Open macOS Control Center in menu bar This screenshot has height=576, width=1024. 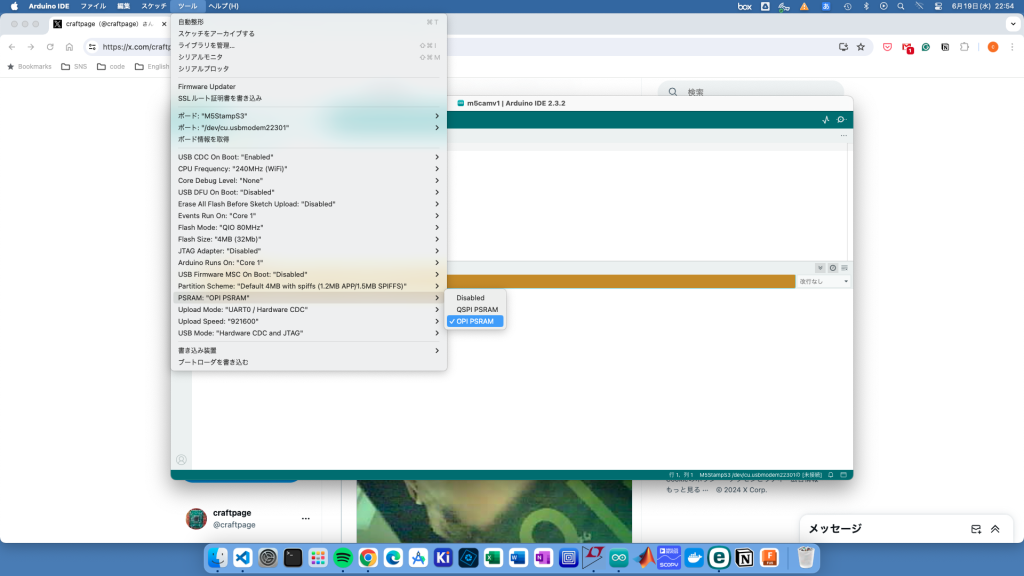pyautogui.click(x=938, y=6)
